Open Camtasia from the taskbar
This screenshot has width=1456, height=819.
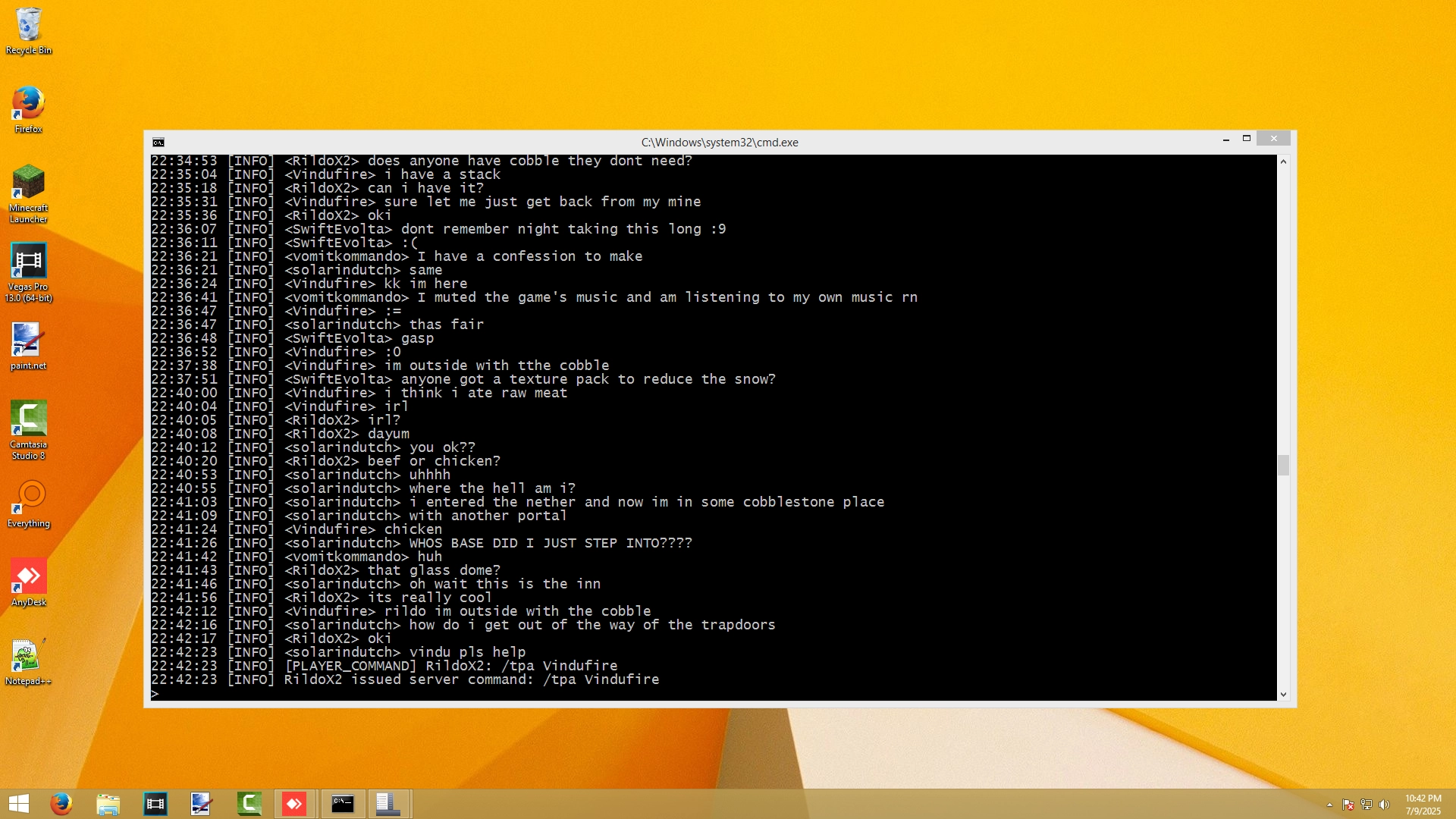tap(249, 804)
